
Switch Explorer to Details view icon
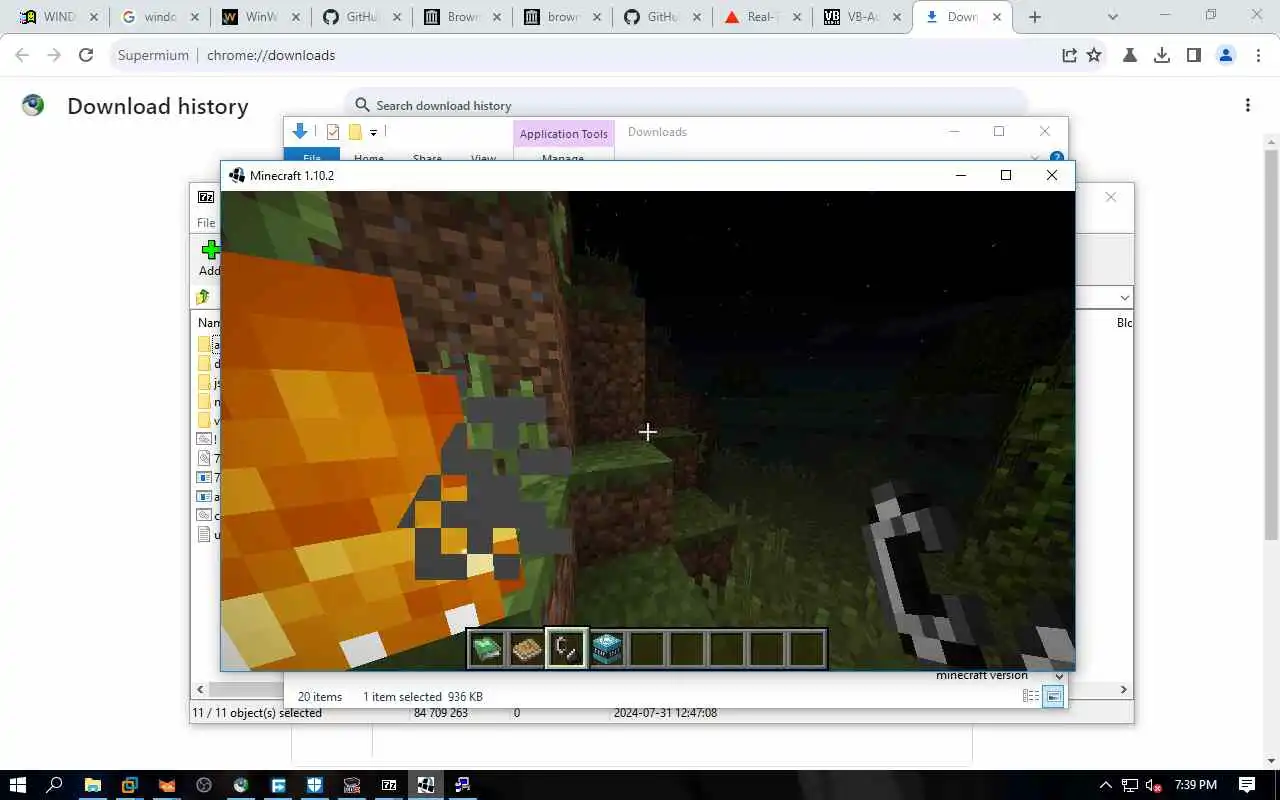tap(1030, 696)
